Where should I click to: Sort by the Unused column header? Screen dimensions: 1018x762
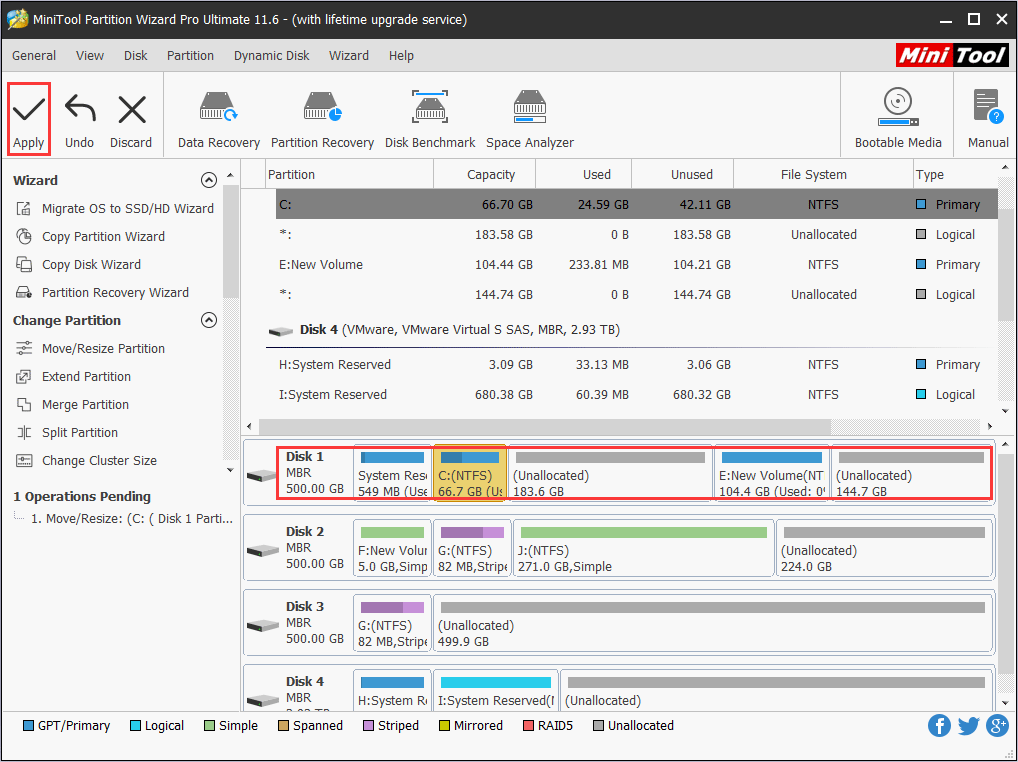coord(682,175)
